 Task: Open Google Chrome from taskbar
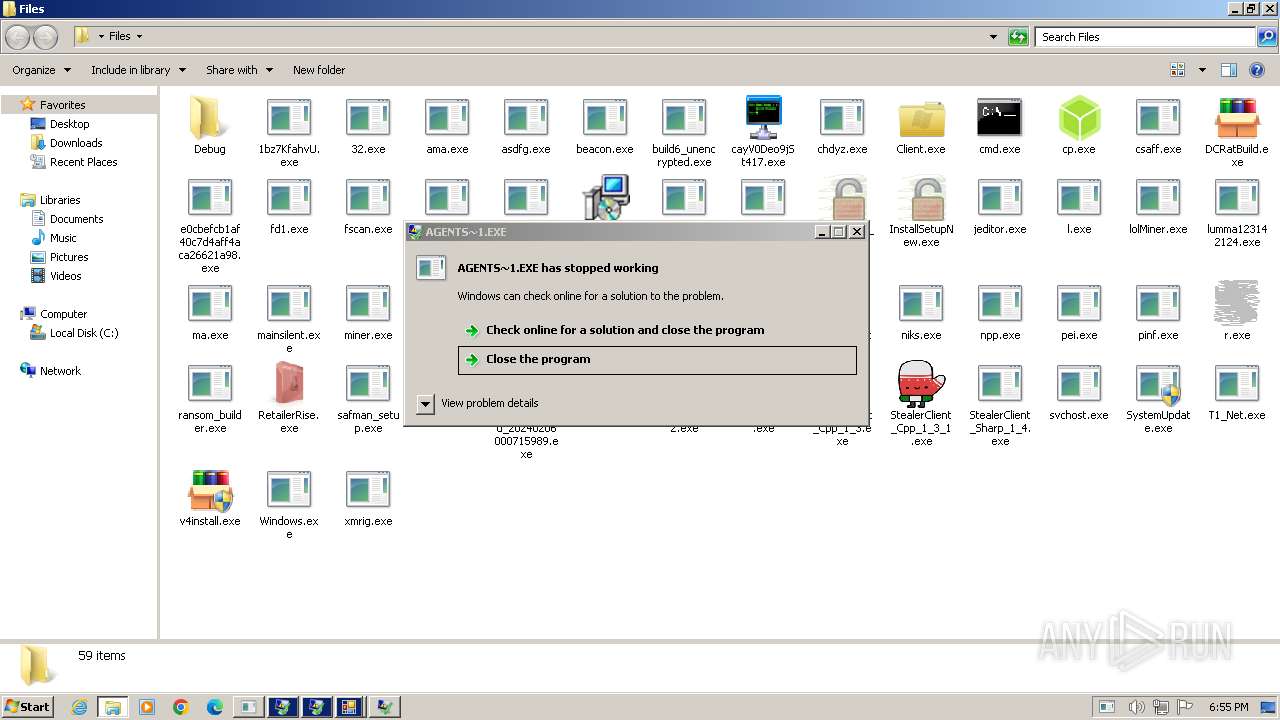tap(181, 707)
